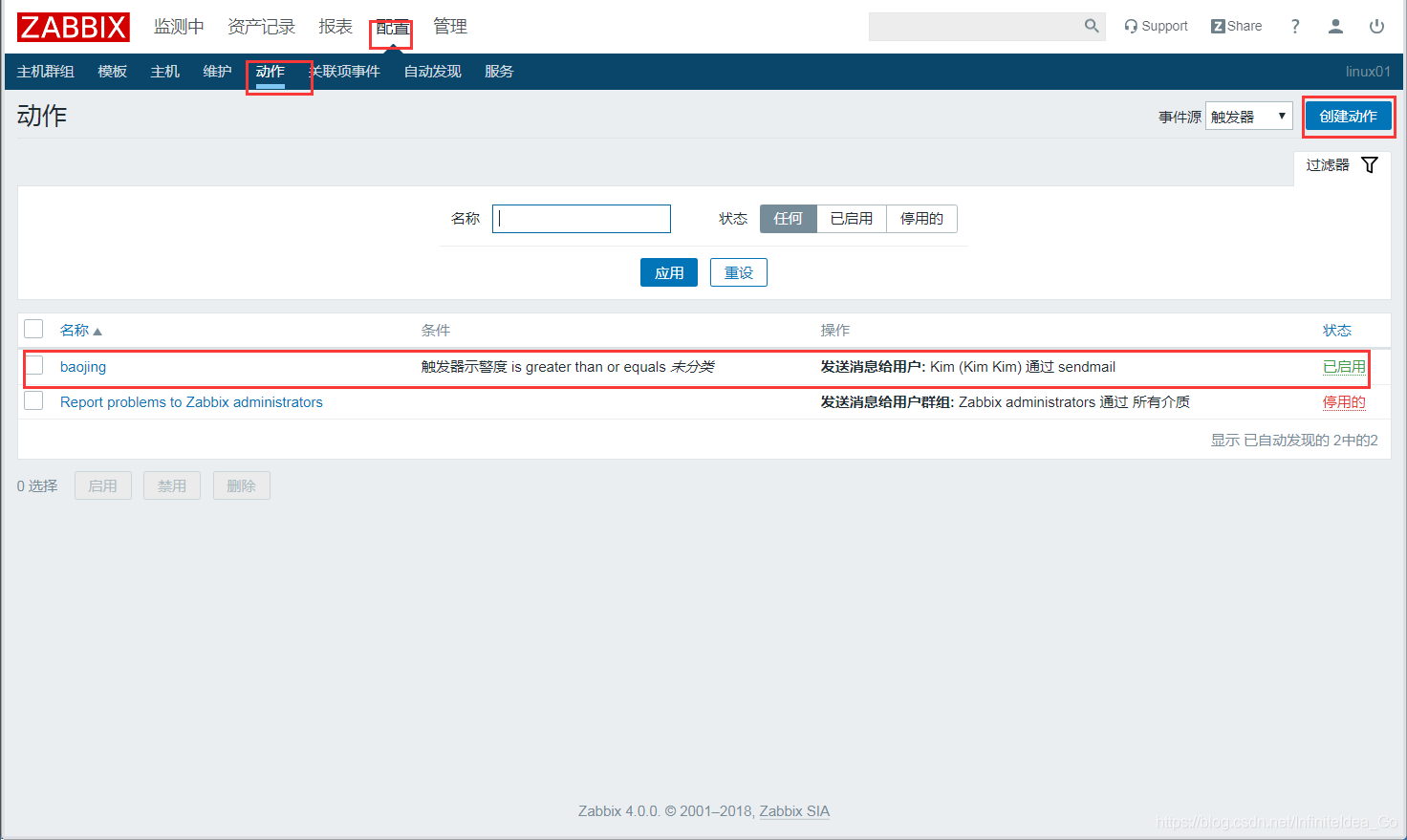Select the 停用的 status filter option
This screenshot has width=1407, height=840.
pos(921,219)
